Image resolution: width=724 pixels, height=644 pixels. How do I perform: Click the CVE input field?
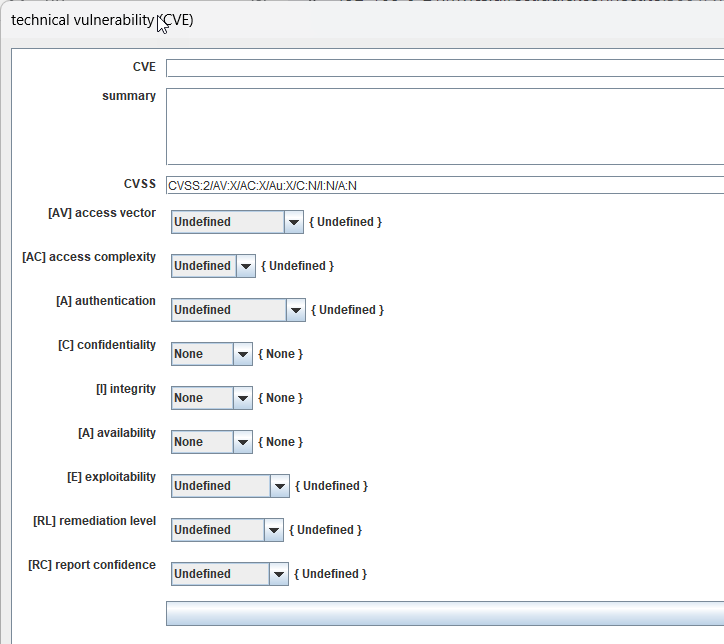pyautogui.click(x=445, y=68)
